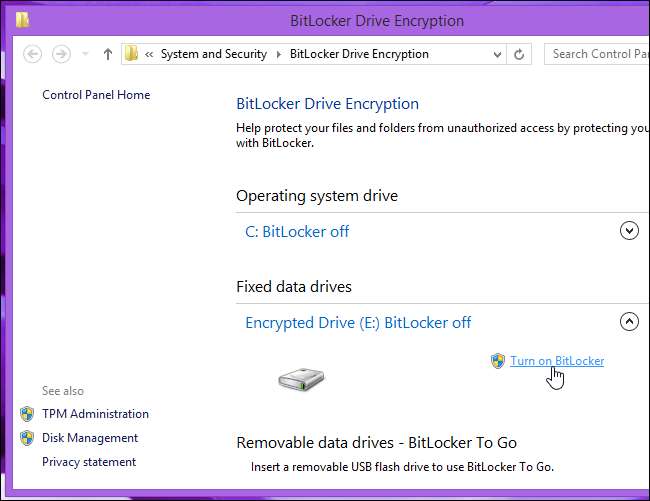Select BitLocker Drive Encryption breadcrumb
This screenshot has width=650, height=501.
[358, 54]
